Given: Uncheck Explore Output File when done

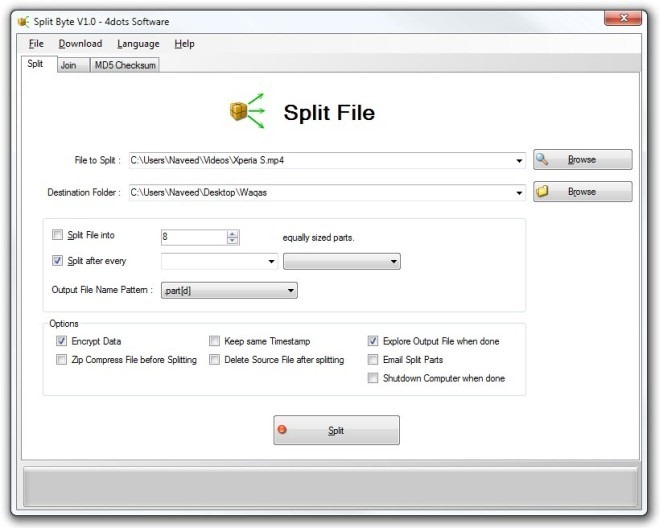Looking at the screenshot, I should (x=373, y=341).
